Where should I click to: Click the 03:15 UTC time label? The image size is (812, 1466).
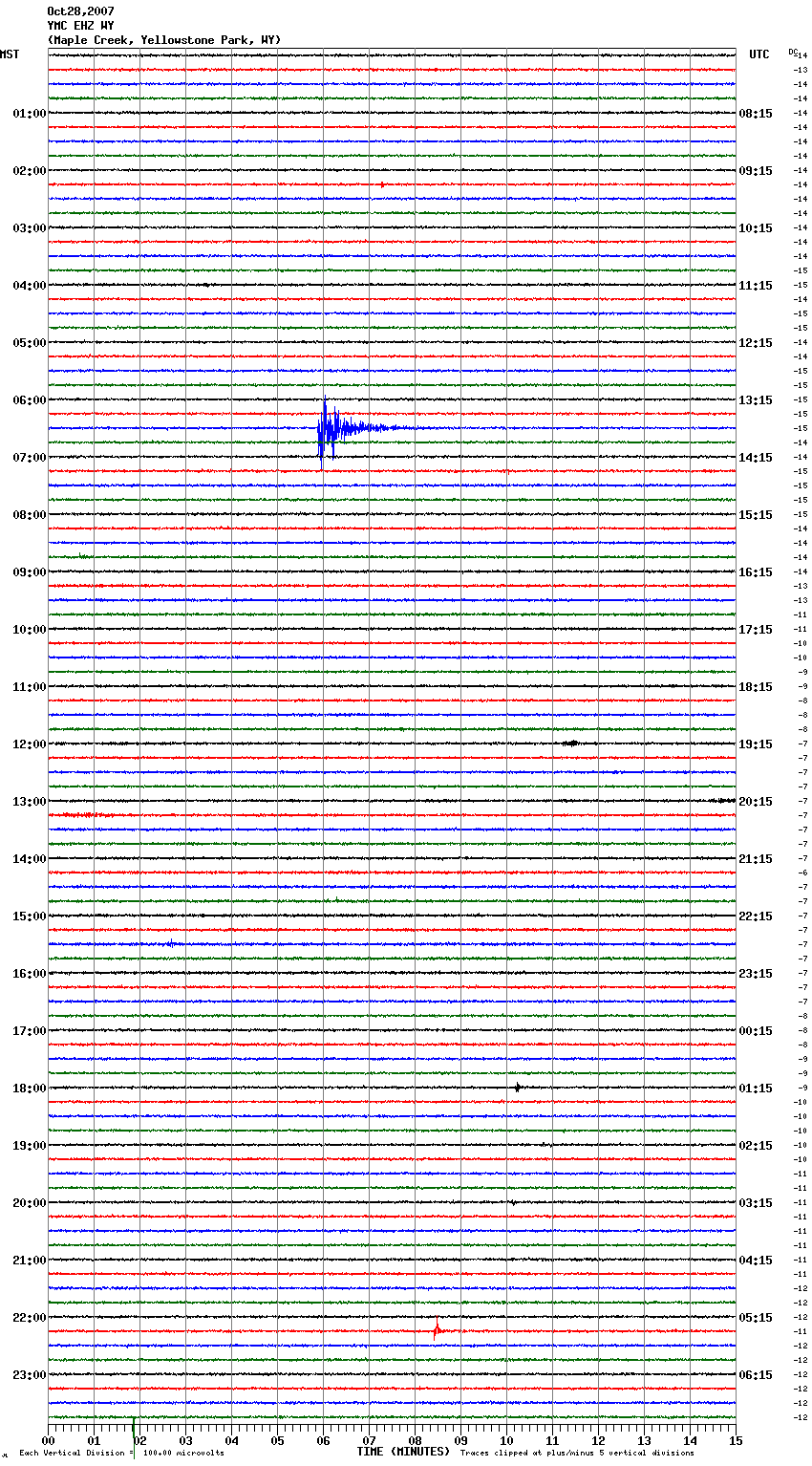click(x=756, y=1203)
